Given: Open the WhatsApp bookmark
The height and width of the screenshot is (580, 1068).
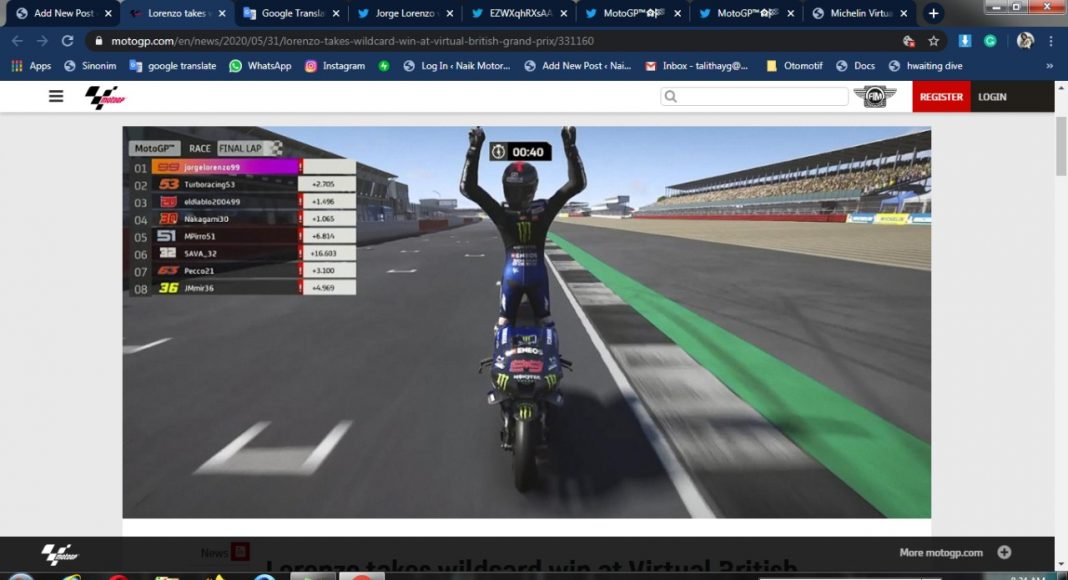Looking at the screenshot, I should 260,66.
